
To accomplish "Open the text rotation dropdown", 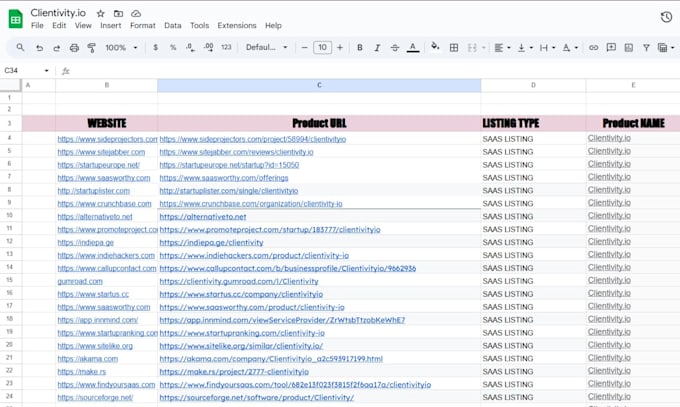I will [x=570, y=47].
